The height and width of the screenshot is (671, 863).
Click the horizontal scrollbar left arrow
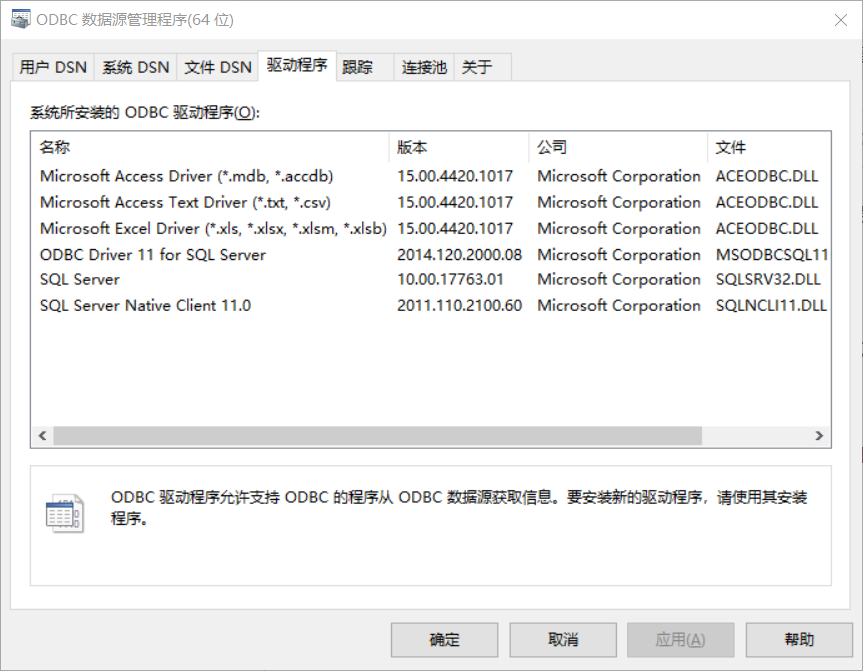[x=42, y=435]
